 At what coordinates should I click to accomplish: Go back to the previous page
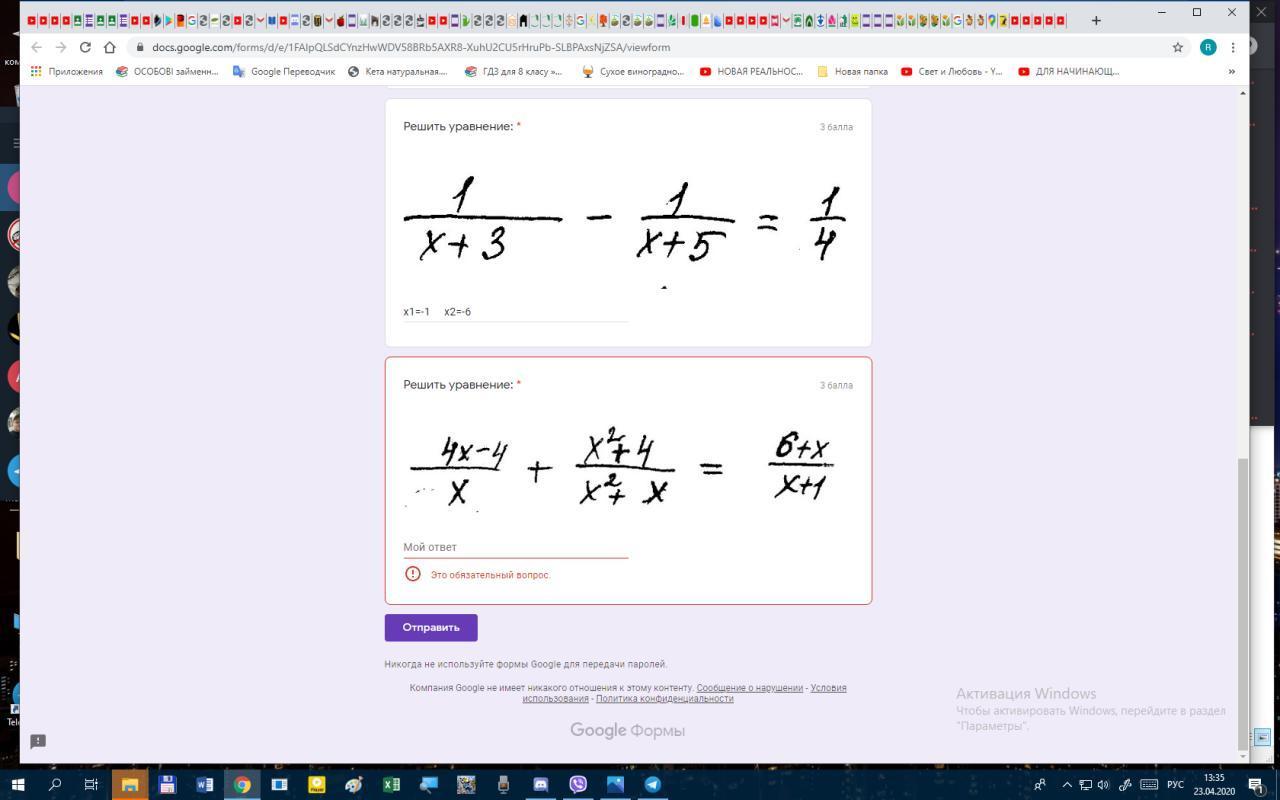37,47
